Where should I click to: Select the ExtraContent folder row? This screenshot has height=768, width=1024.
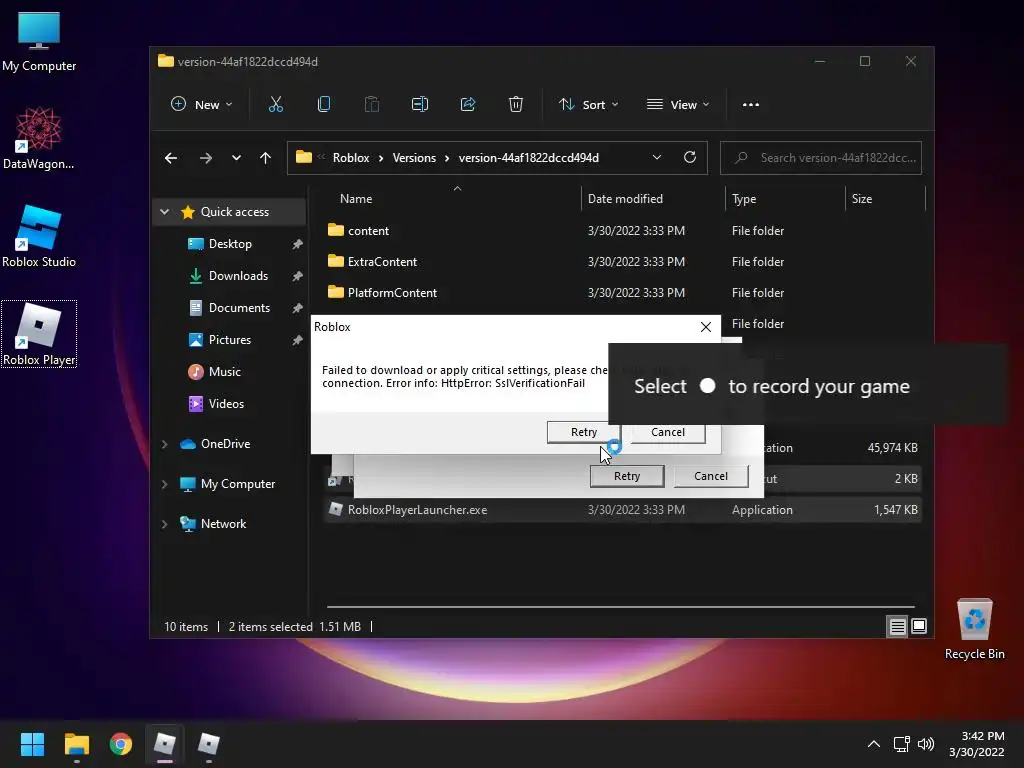click(x=624, y=262)
